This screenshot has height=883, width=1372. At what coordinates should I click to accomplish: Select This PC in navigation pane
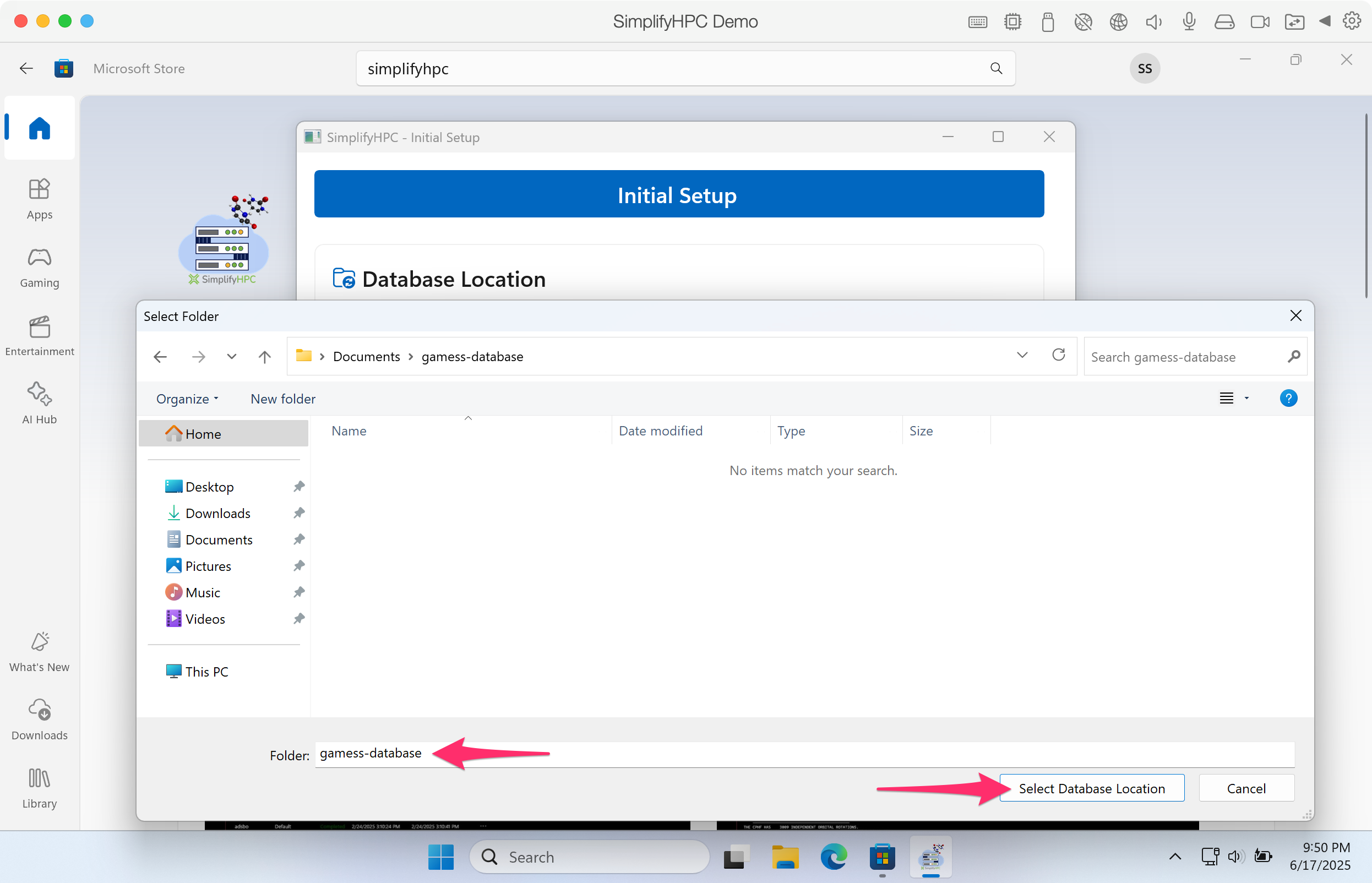(x=206, y=672)
